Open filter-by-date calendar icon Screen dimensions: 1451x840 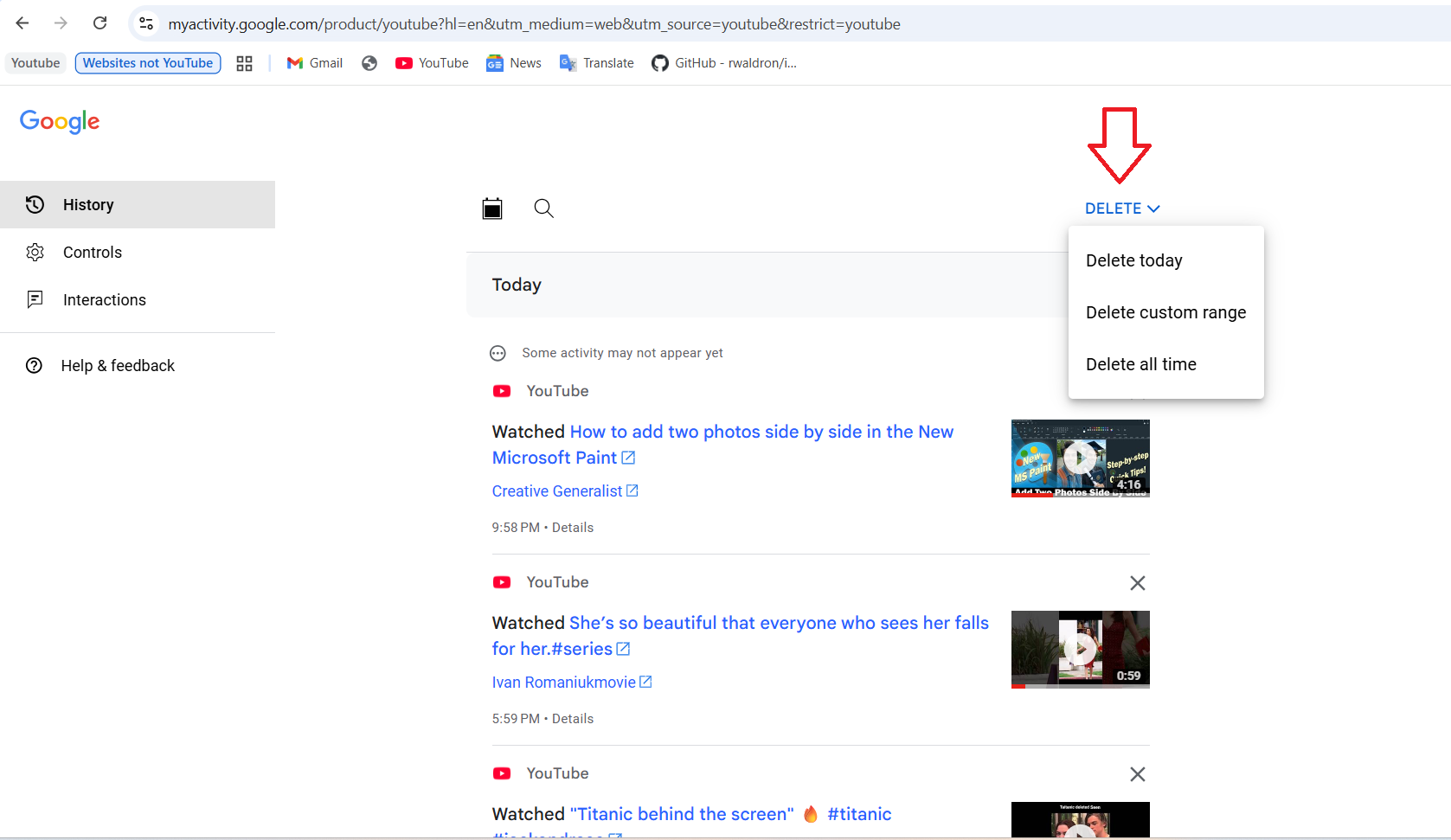492,208
